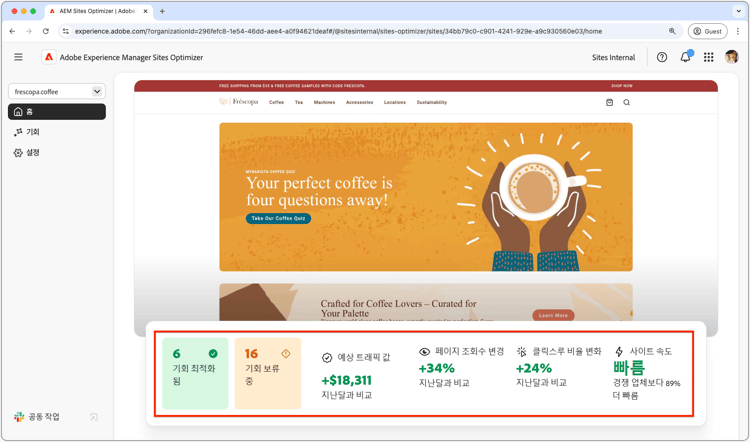This screenshot has width=750, height=442.
Task: Click the coffee quiz hero banner image
Action: pyautogui.click(x=426, y=197)
